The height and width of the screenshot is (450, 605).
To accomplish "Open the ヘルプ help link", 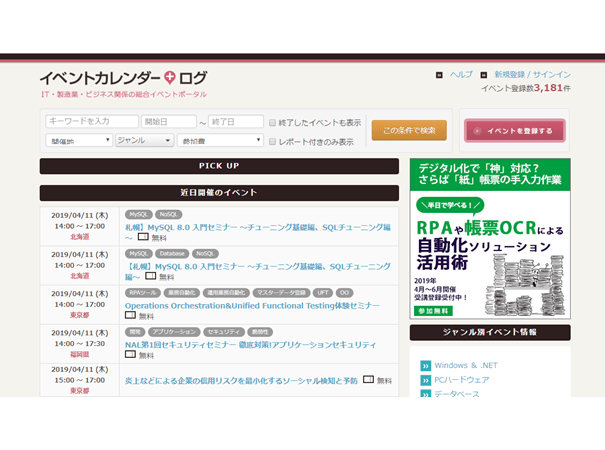I will [x=461, y=75].
